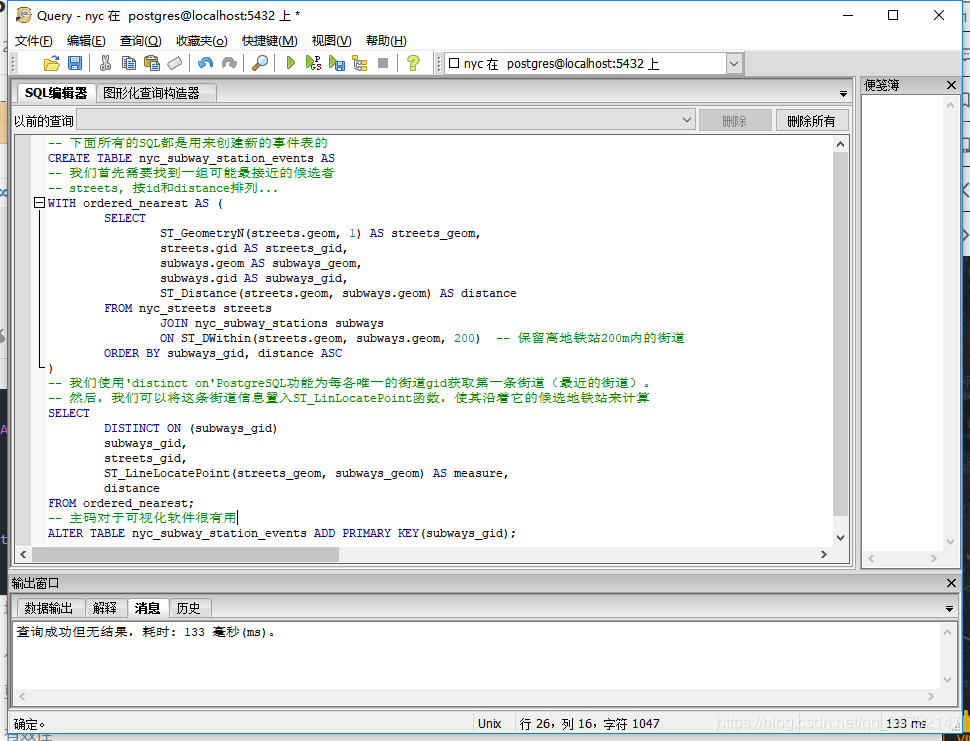Click the editor vertical scrollbar thumb
Image resolution: width=970 pixels, height=741 pixels.
pyautogui.click(x=840, y=334)
